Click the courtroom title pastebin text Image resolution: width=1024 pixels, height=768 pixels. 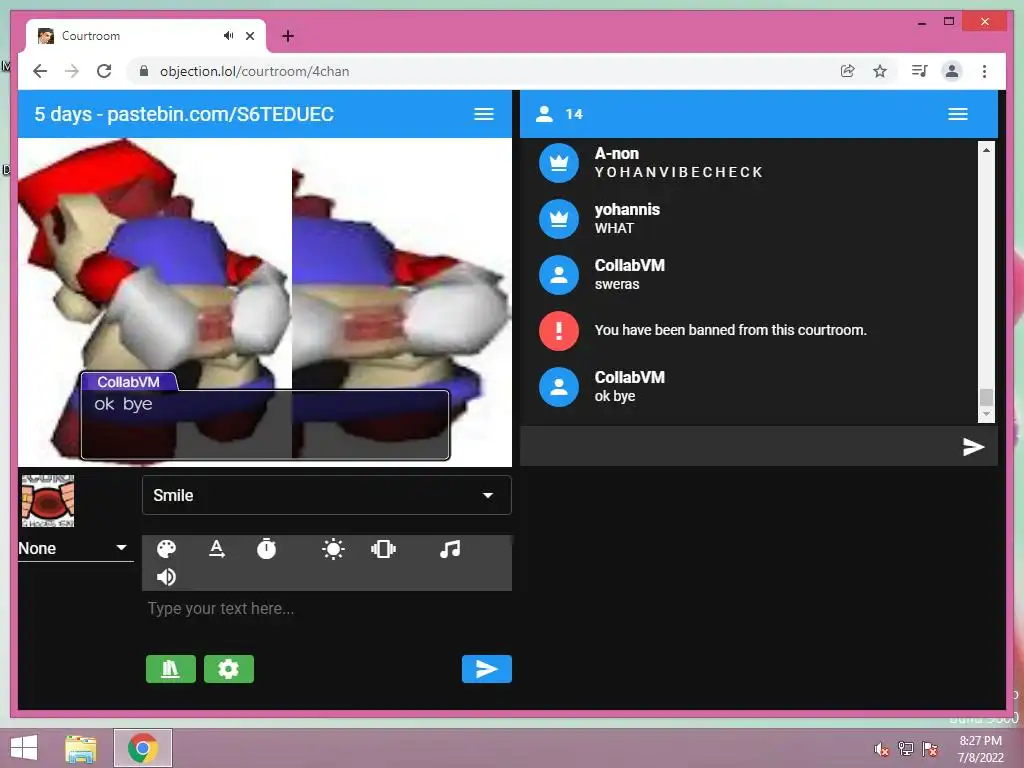(x=184, y=114)
